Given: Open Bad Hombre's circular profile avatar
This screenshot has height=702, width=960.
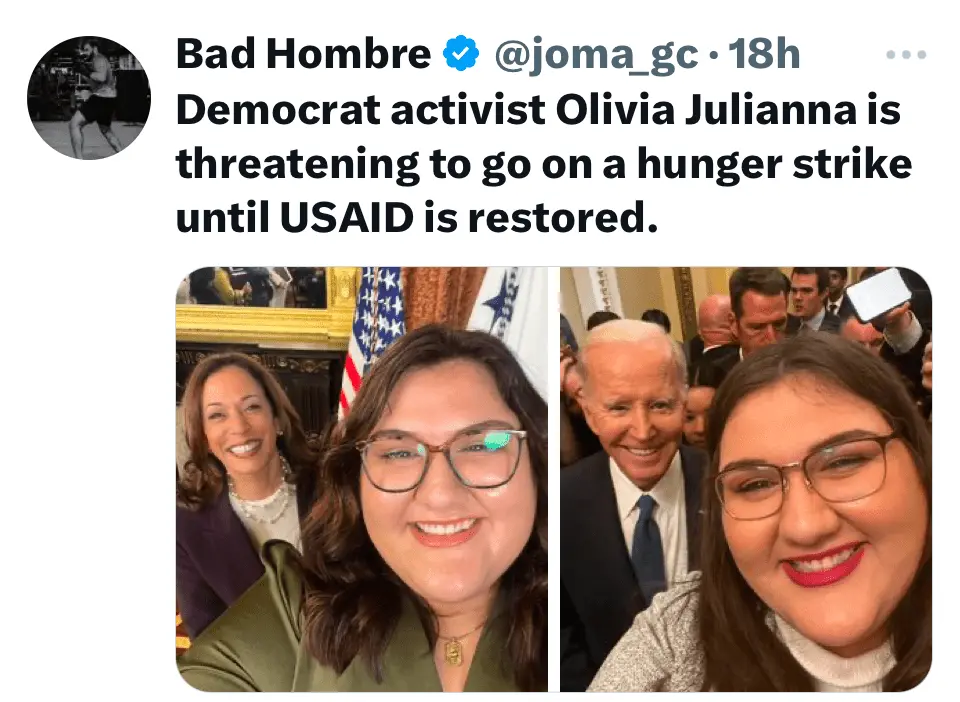Looking at the screenshot, I should click(89, 98).
